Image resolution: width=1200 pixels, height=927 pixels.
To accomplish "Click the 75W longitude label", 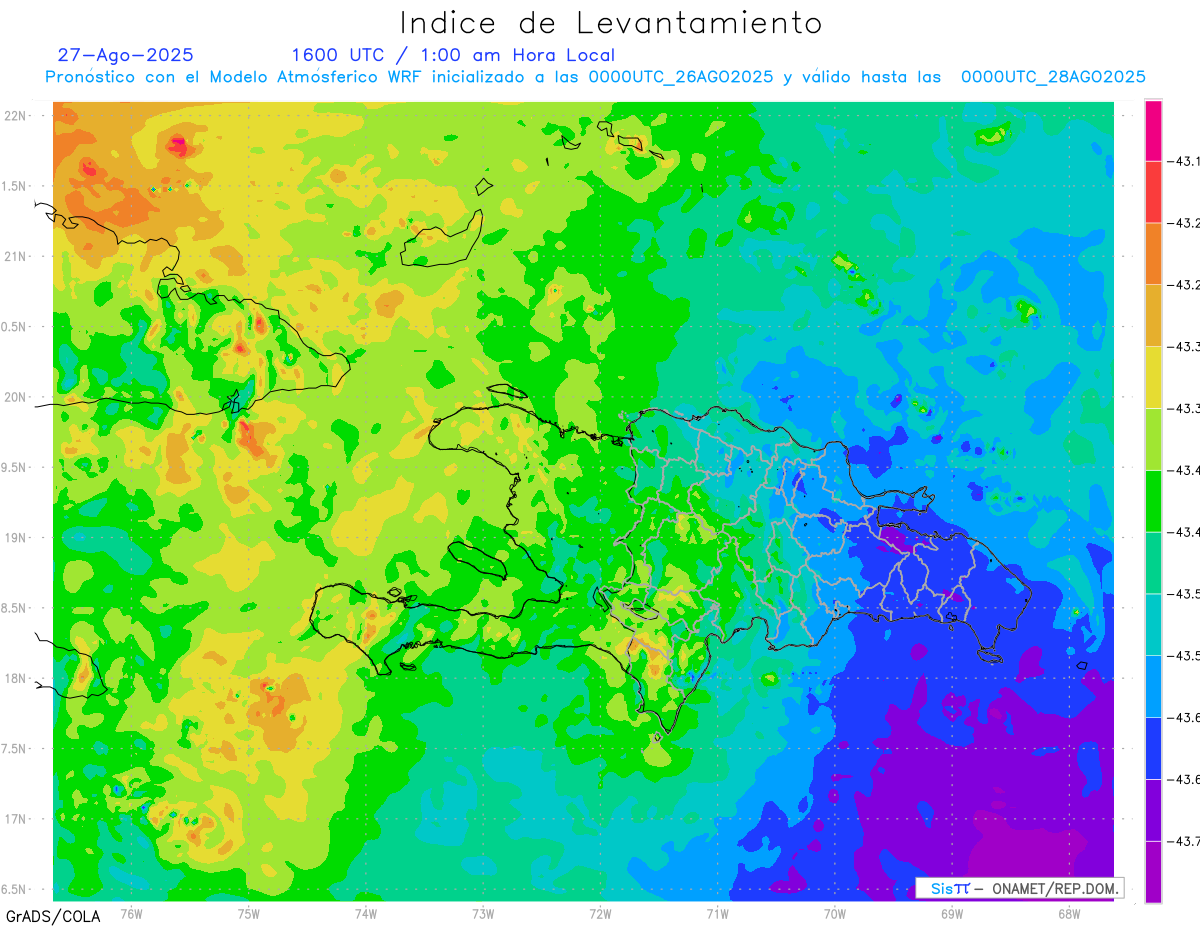I will 249,913.
